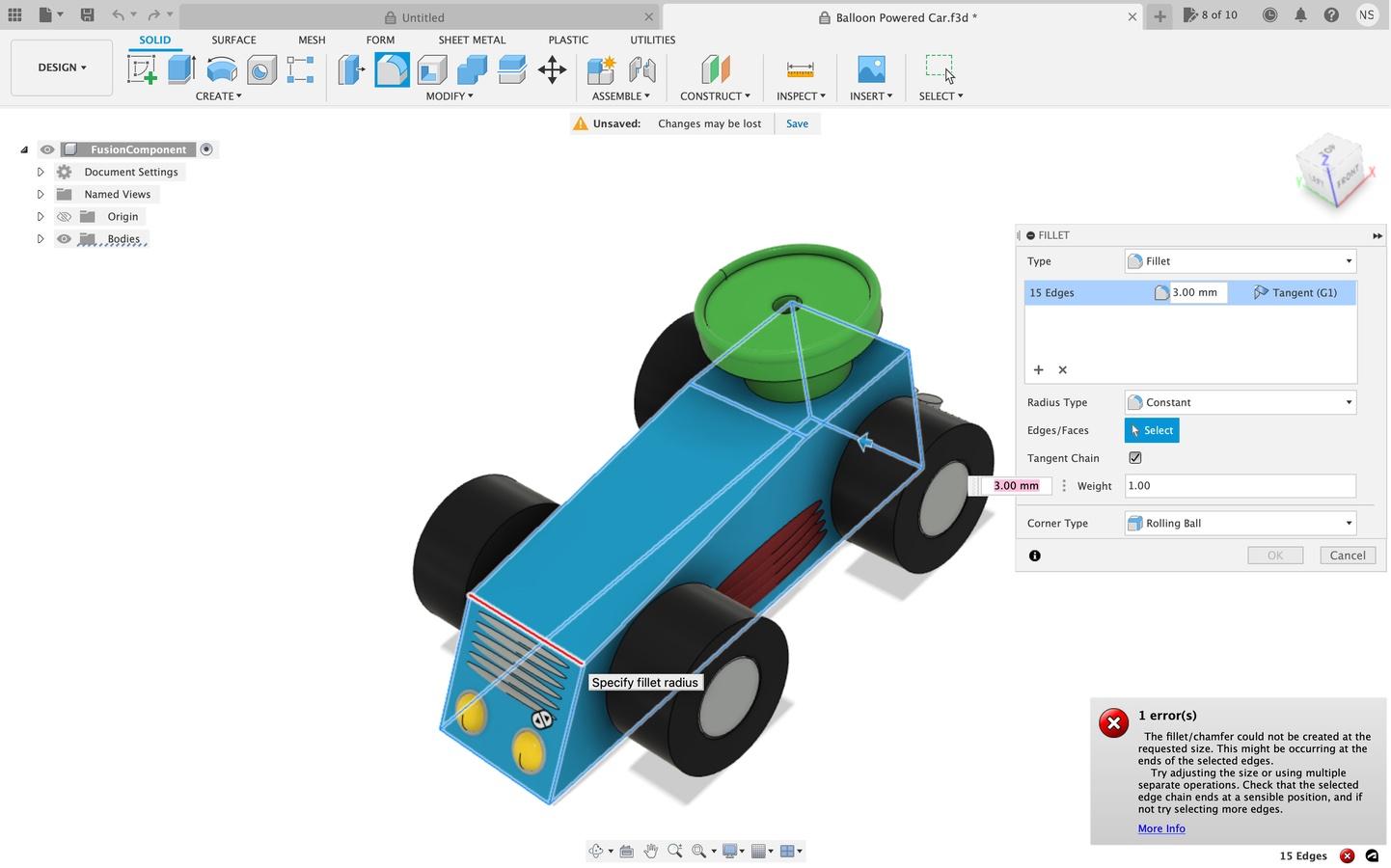Viewport: 1391px width, 868px height.
Task: Open the notifications bell
Action: [1300, 15]
